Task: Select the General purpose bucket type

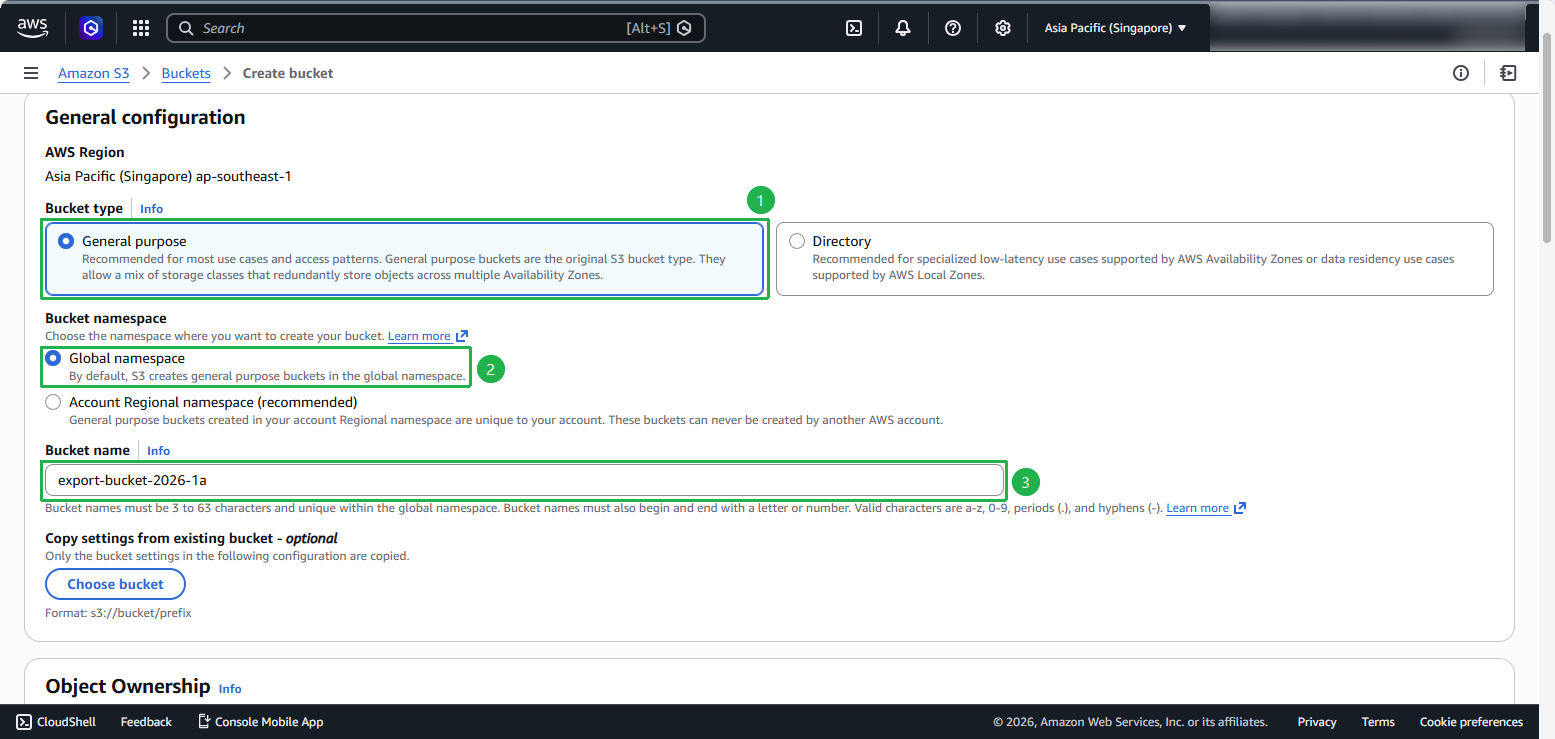Action: point(404,259)
